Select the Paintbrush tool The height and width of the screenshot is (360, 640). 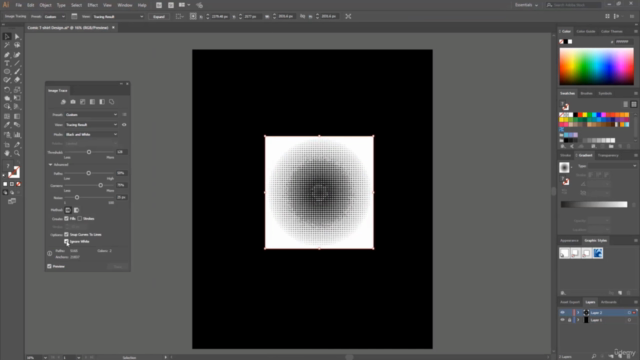tap(17, 71)
